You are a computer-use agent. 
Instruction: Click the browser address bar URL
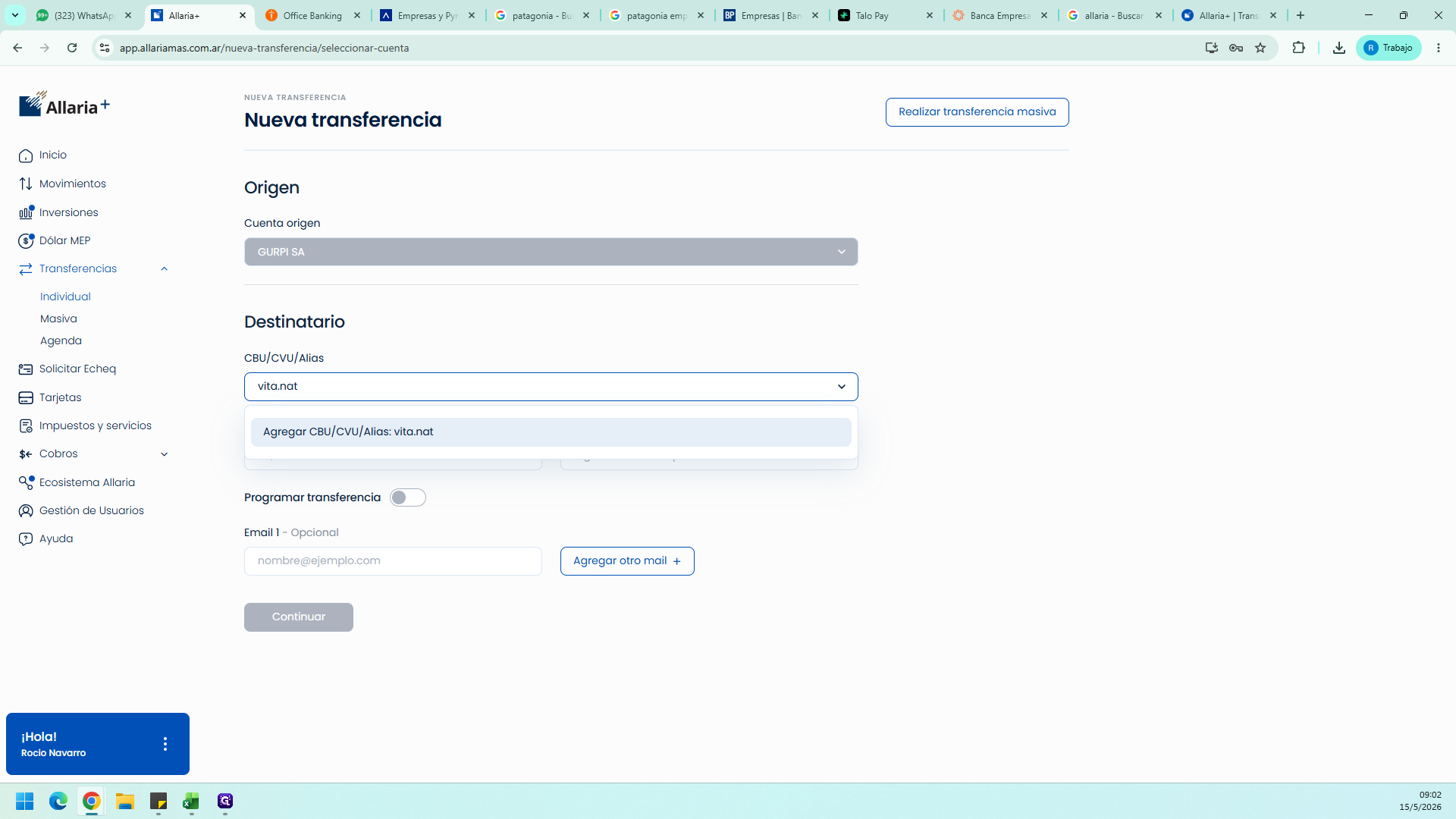264,48
